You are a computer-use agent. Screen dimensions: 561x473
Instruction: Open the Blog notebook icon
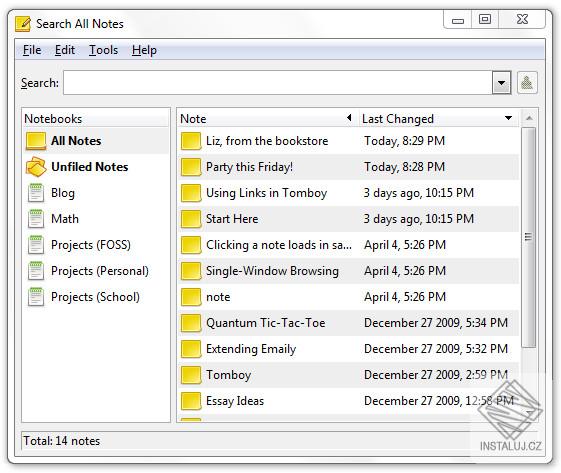click(x=36, y=193)
